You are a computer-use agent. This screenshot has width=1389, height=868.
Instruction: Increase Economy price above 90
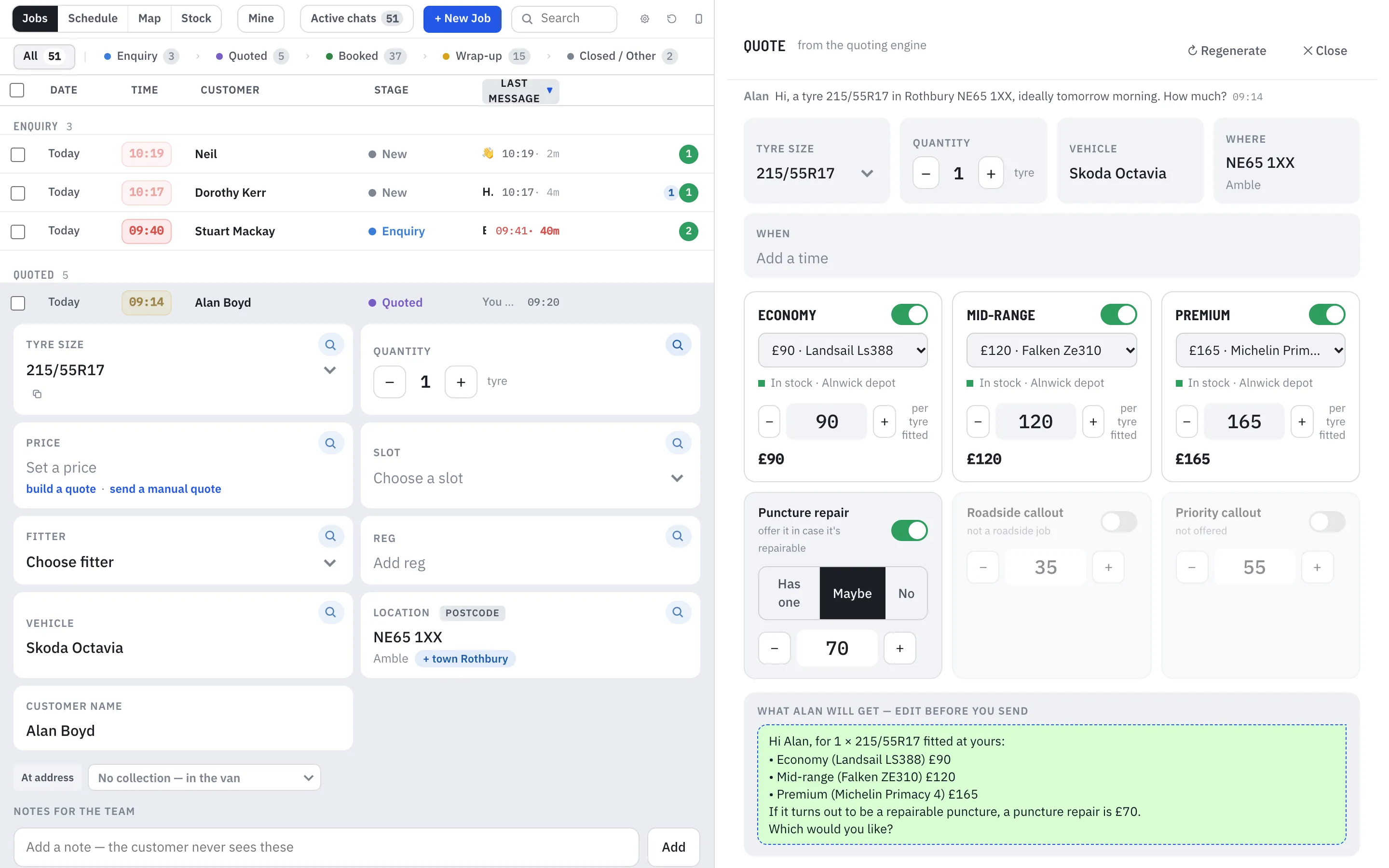pos(885,422)
